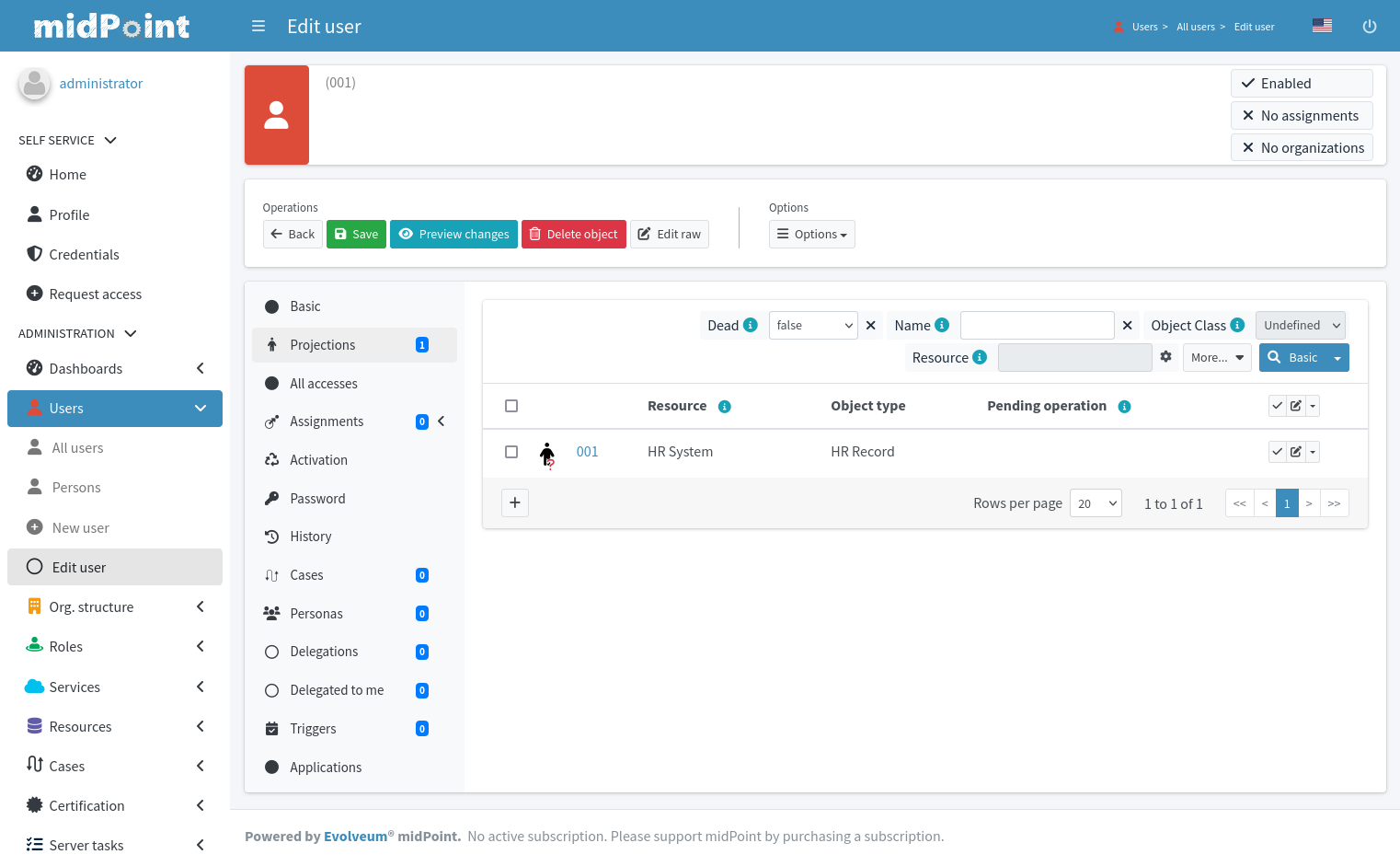The image size is (1400, 866).
Task: Click the plus icon to add projection
Action: (x=515, y=502)
